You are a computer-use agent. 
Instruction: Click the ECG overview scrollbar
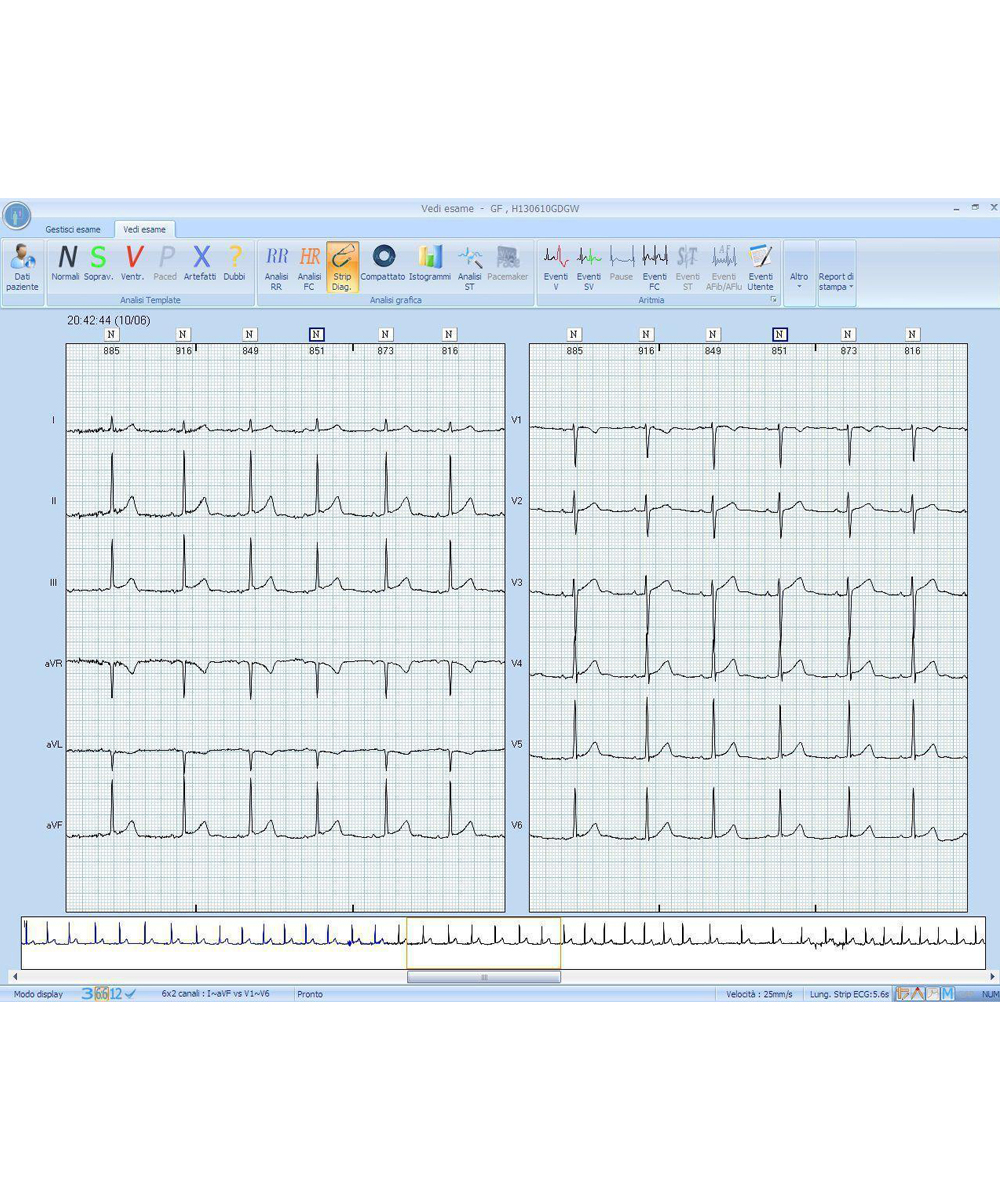coord(483,976)
